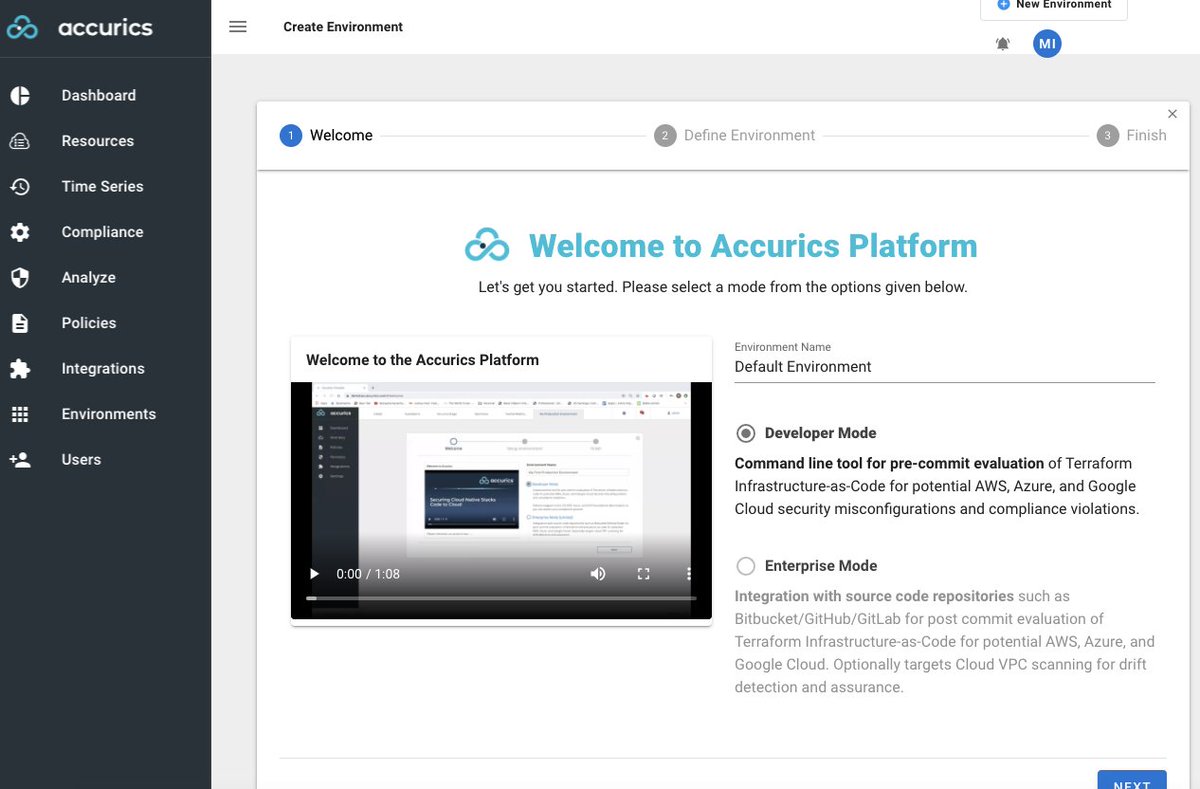1200x789 pixels.
Task: Select the Enterprise Mode radio button
Action: pos(746,566)
